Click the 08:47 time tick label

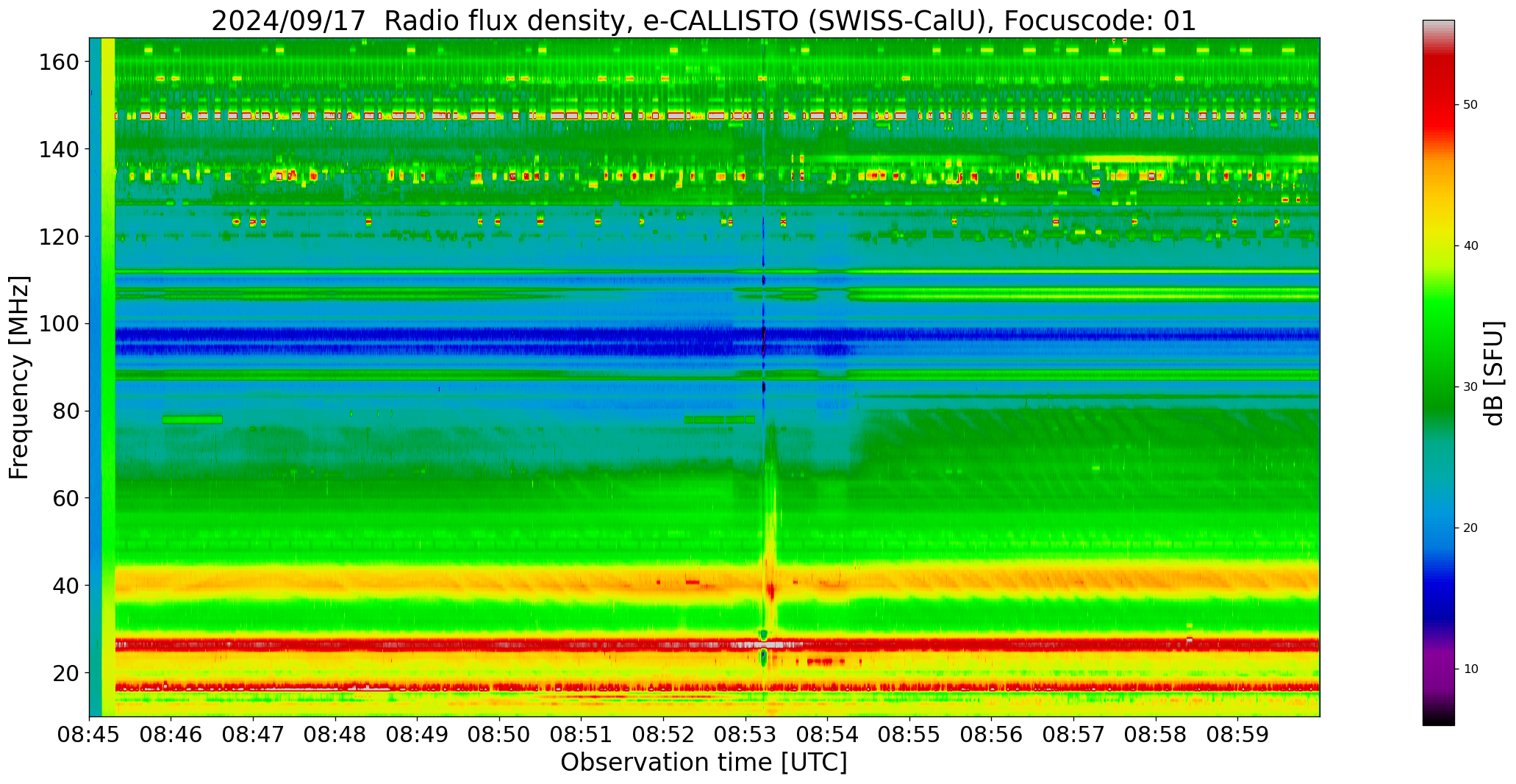coord(254,736)
